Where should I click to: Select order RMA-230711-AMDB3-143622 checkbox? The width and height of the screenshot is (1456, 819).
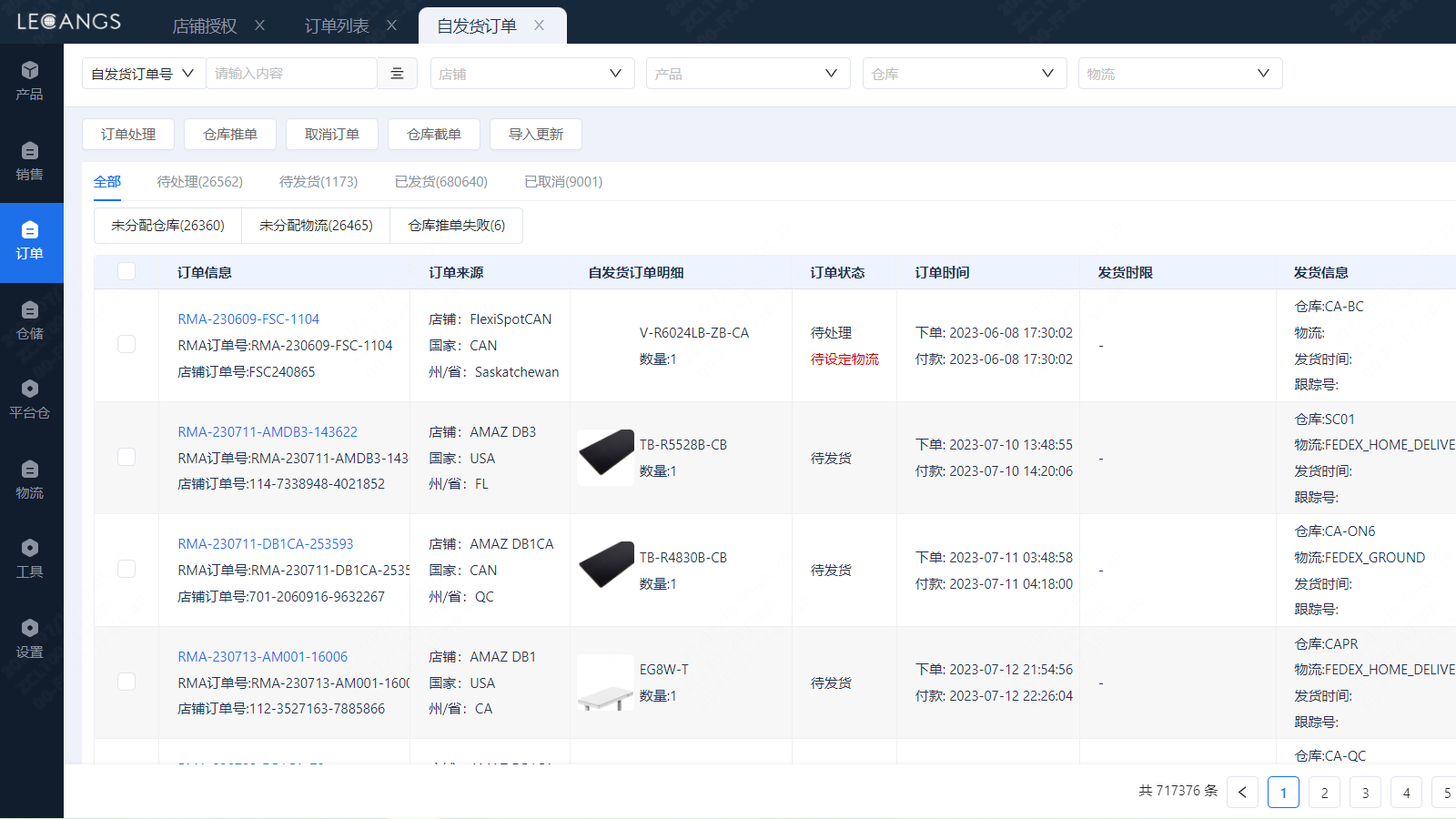(x=126, y=457)
